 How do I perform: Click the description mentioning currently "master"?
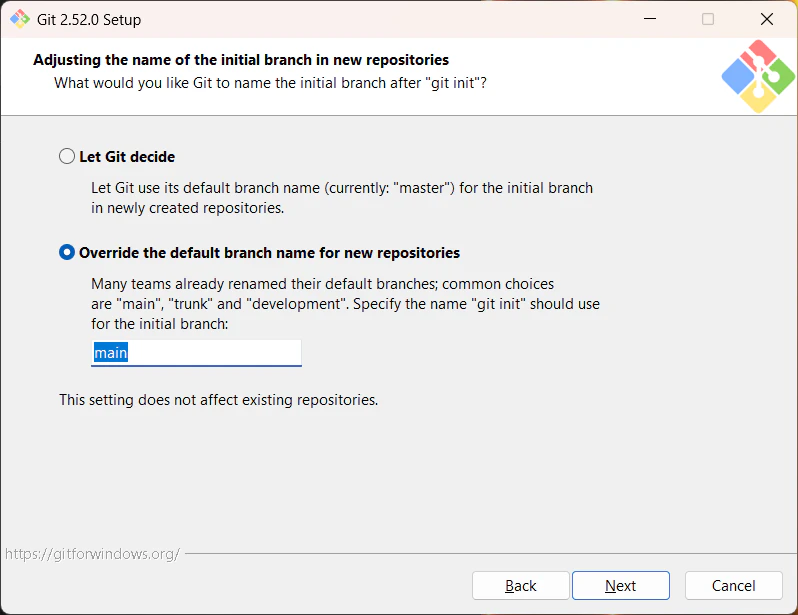click(x=342, y=198)
